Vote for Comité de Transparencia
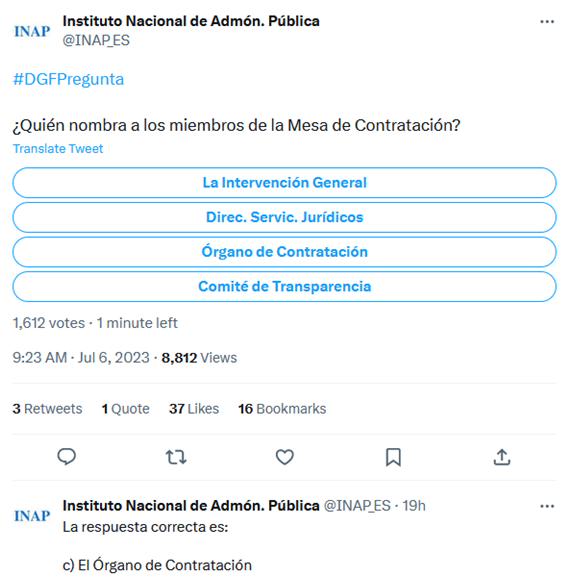 pos(284,287)
